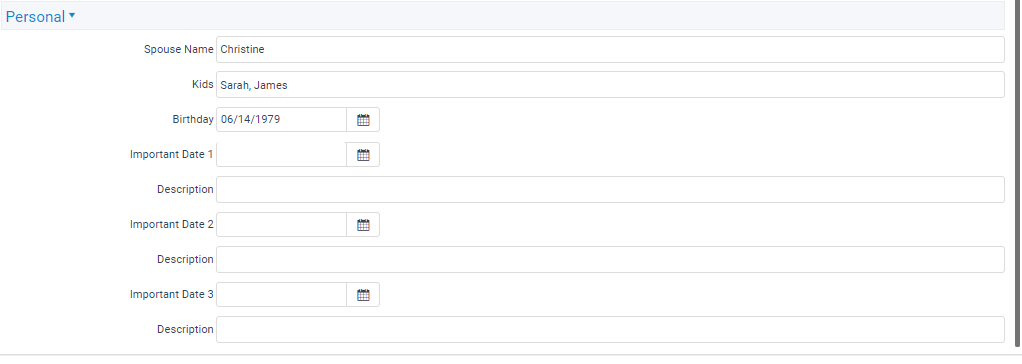
Task: Click the Kids field with Sarah, James
Action: pyautogui.click(x=610, y=85)
